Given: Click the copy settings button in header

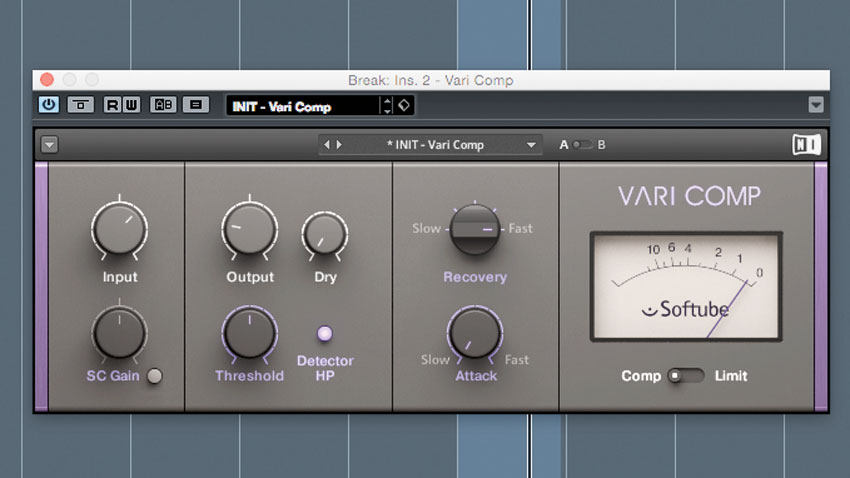Looking at the screenshot, I should [x=196, y=105].
